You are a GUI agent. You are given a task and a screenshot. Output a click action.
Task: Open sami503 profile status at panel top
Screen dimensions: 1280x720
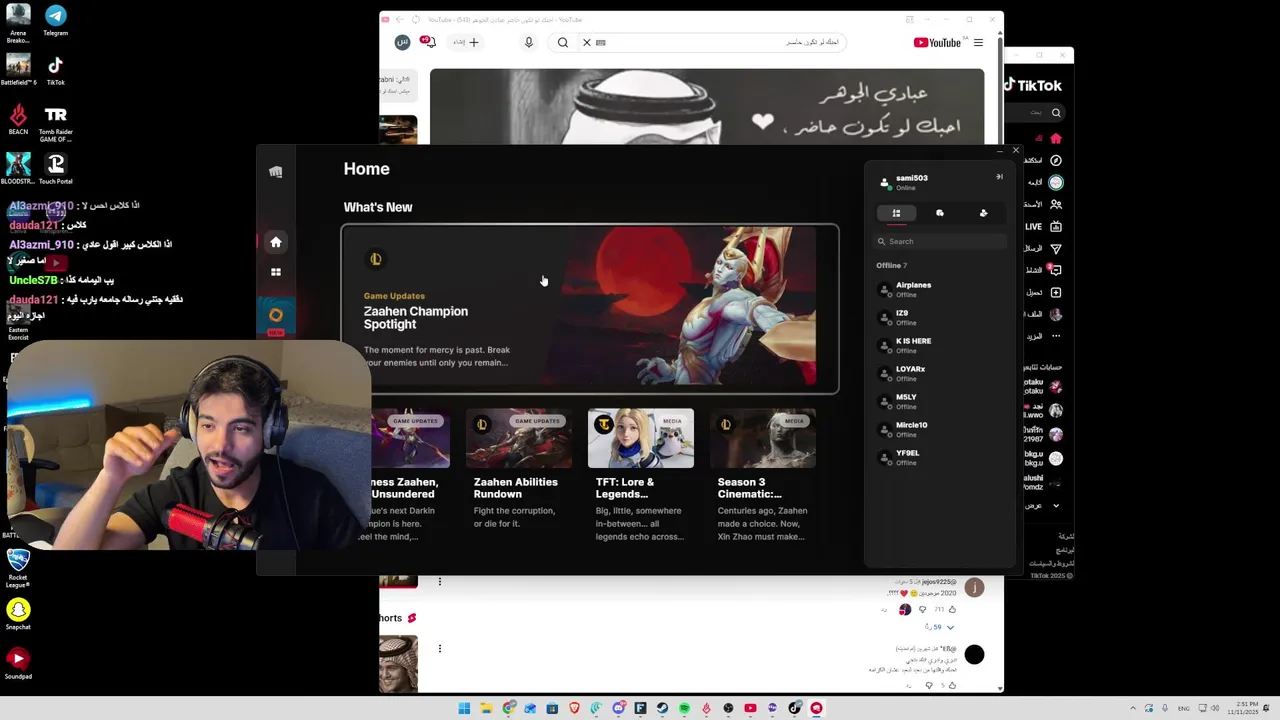tap(905, 182)
